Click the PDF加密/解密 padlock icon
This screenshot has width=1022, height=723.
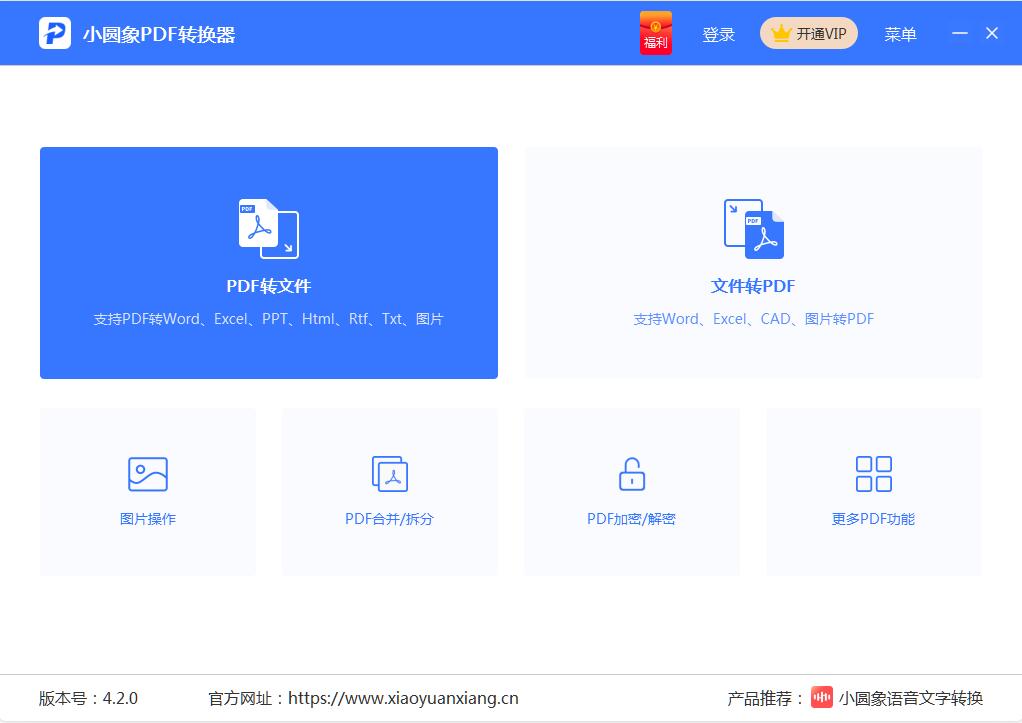[x=632, y=474]
